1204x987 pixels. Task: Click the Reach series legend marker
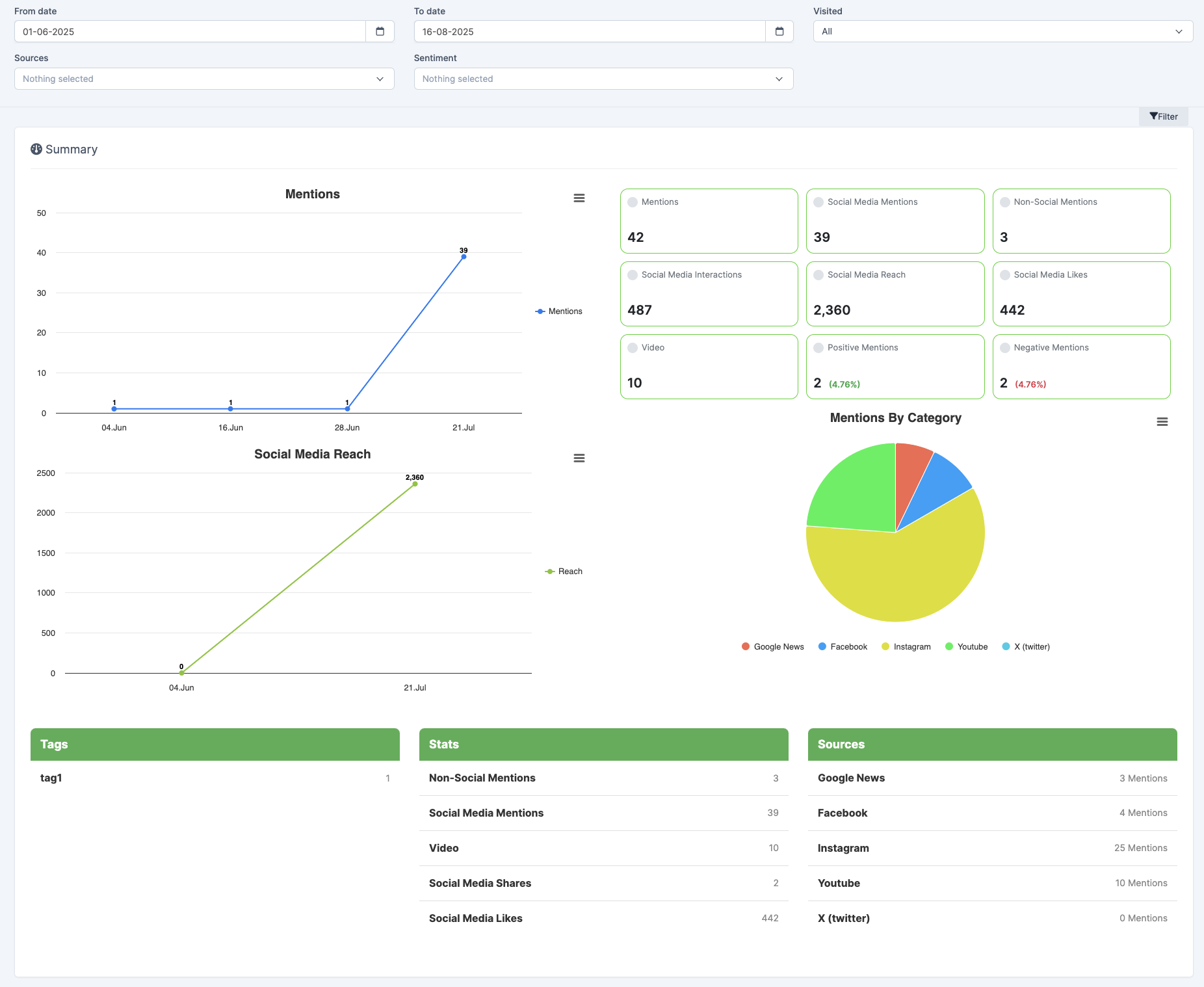click(550, 572)
